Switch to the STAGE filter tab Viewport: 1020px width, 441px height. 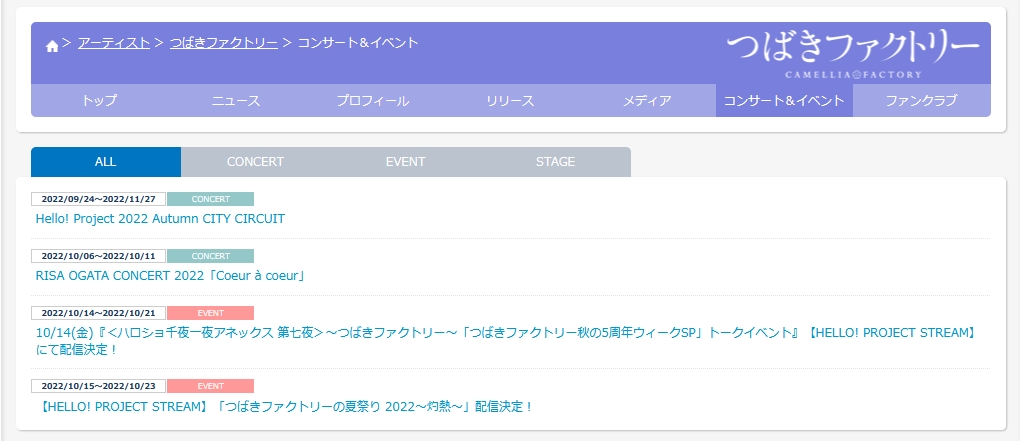(x=556, y=162)
